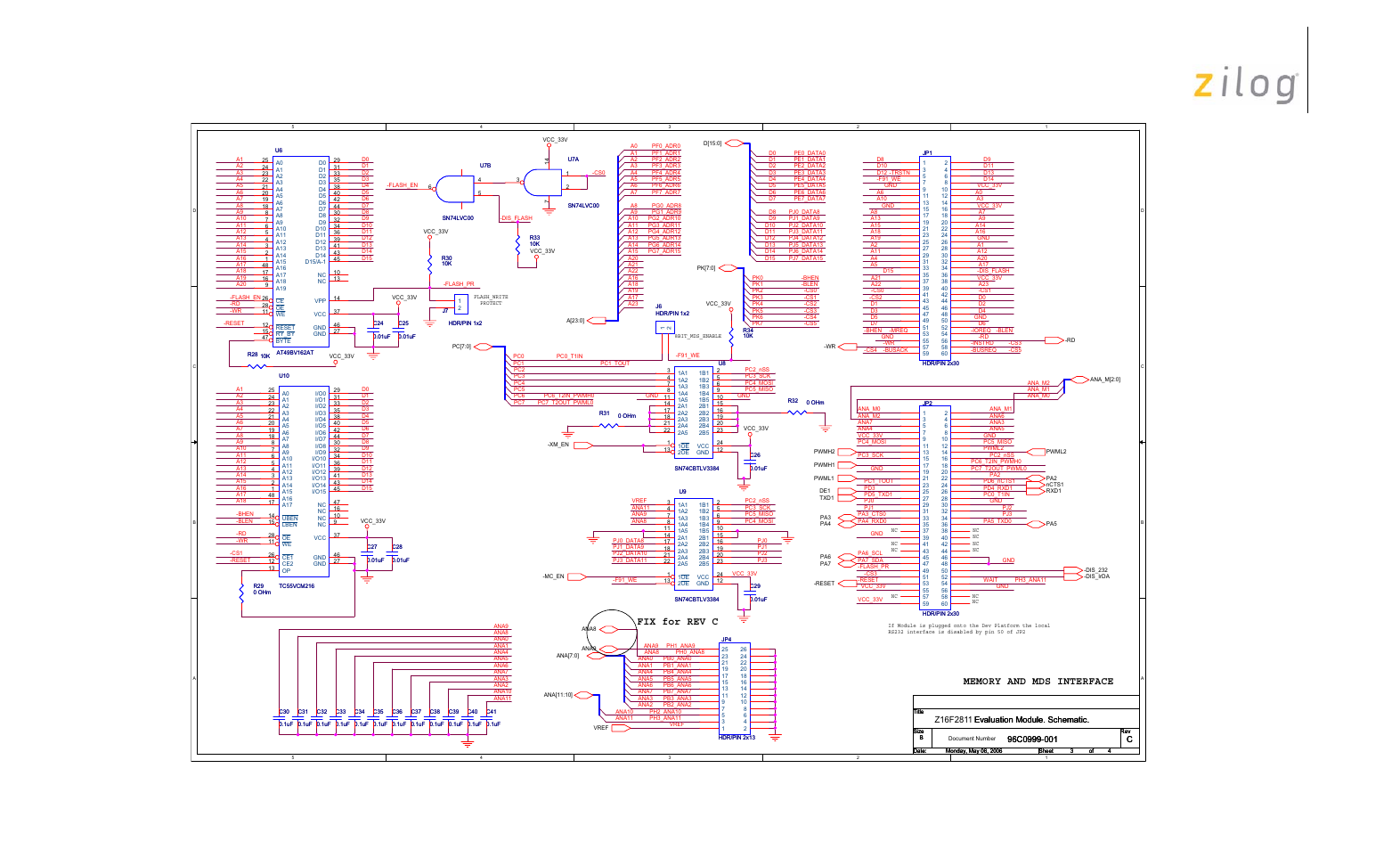Click 'SN74CBTLV3384' label under U8
The image size is (1400, 850).
[x=696, y=468]
